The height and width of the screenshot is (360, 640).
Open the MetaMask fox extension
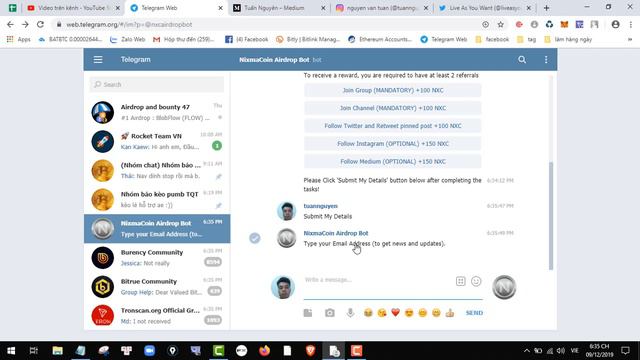tap(564, 24)
